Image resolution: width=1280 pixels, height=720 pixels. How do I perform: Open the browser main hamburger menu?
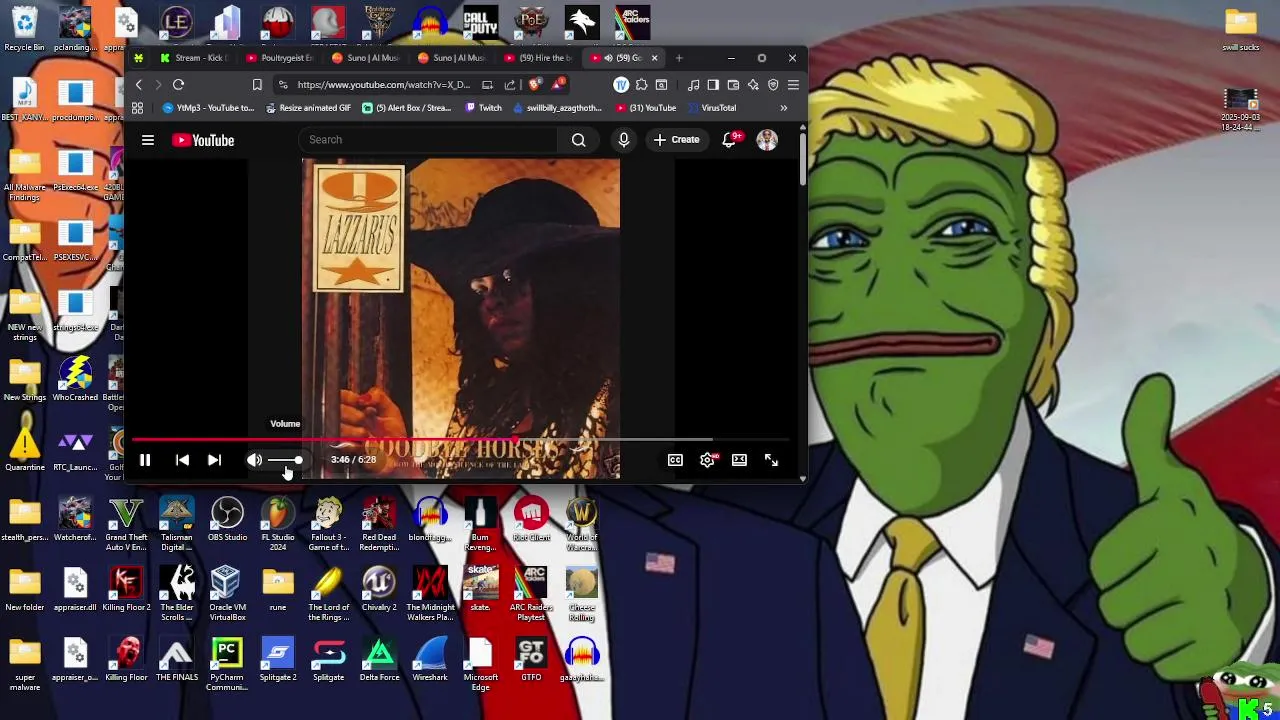click(793, 85)
